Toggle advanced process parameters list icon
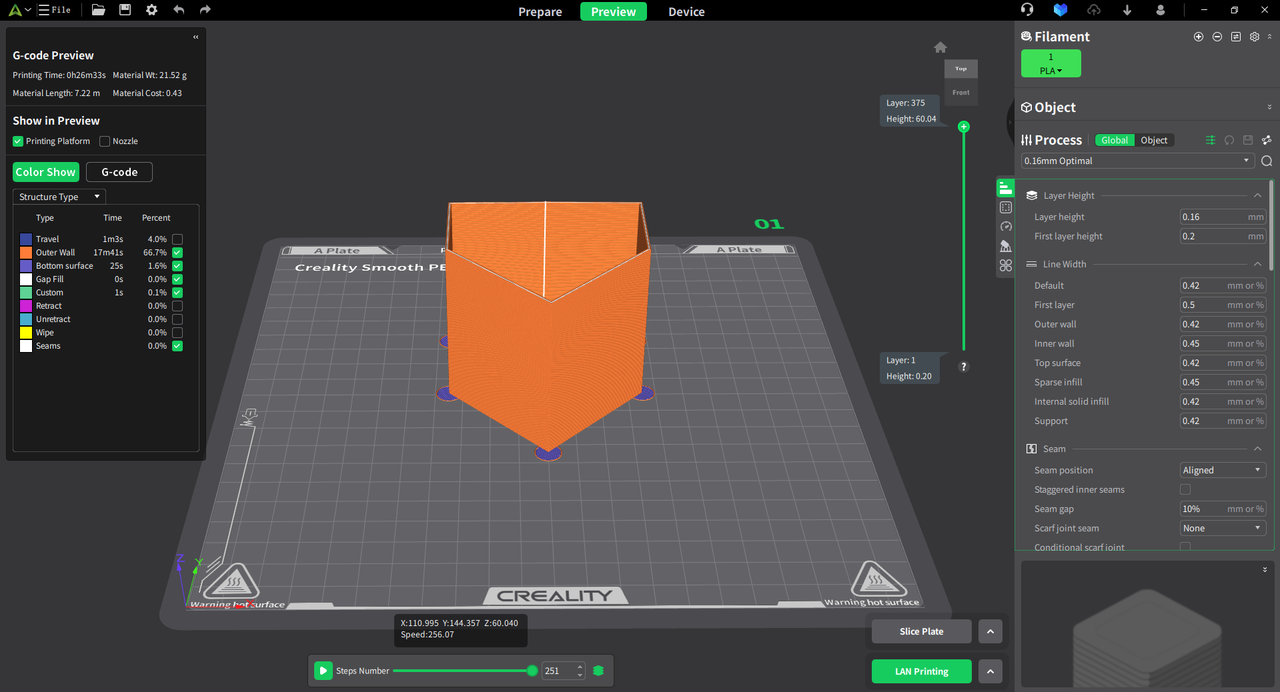 (1210, 140)
